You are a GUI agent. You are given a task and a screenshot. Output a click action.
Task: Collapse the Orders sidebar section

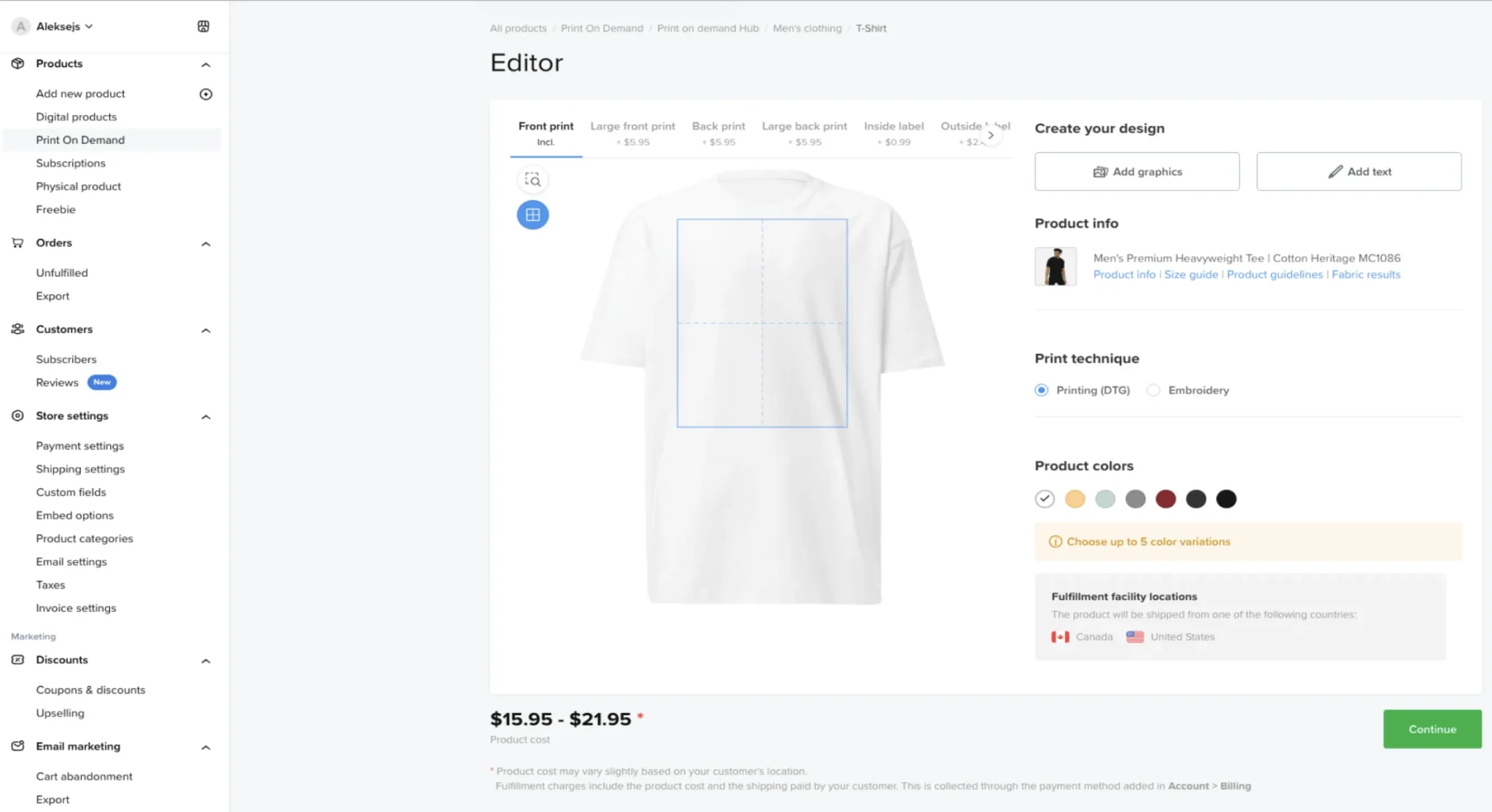206,244
